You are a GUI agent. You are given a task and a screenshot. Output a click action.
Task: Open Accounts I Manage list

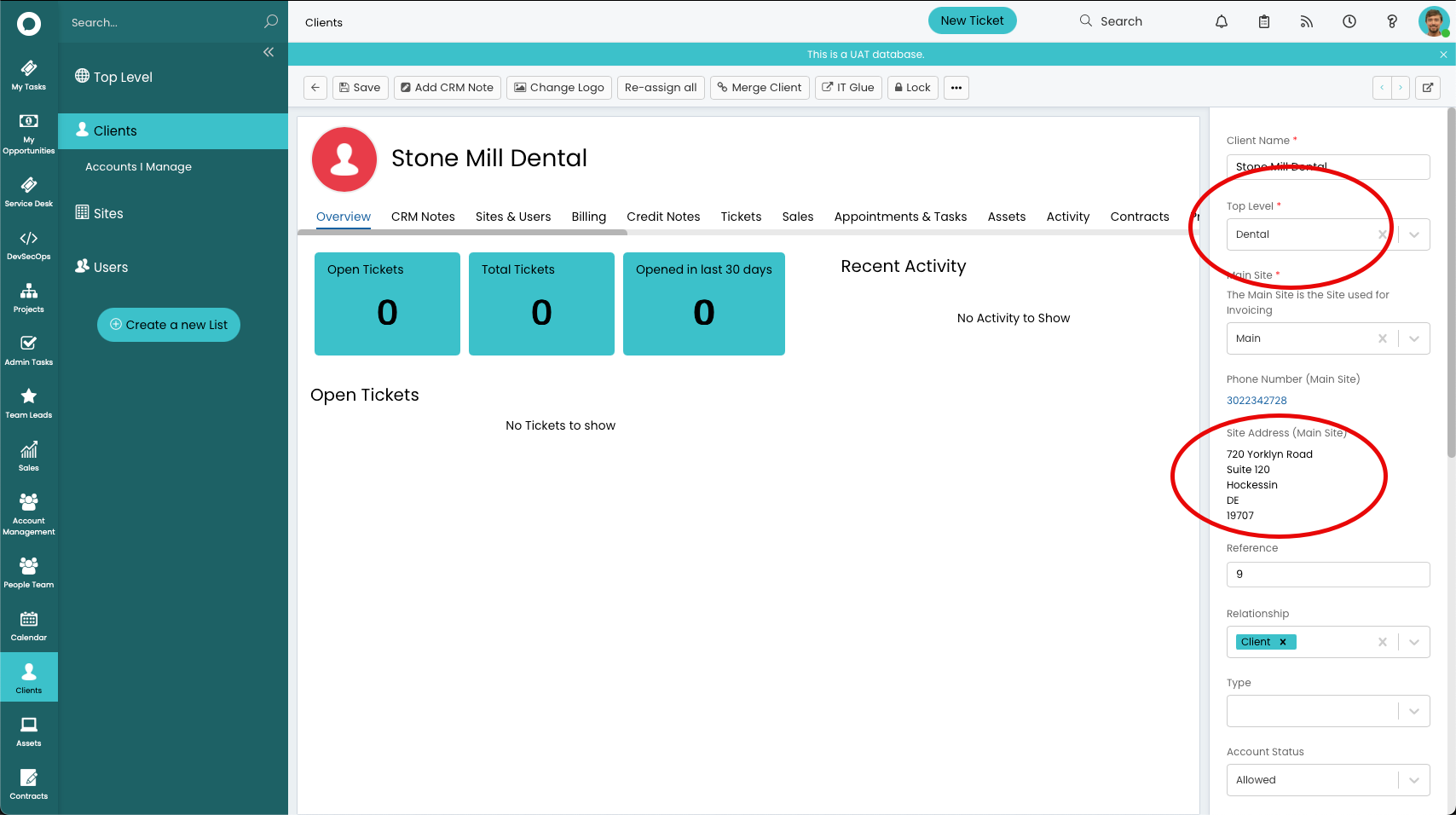coord(138,167)
